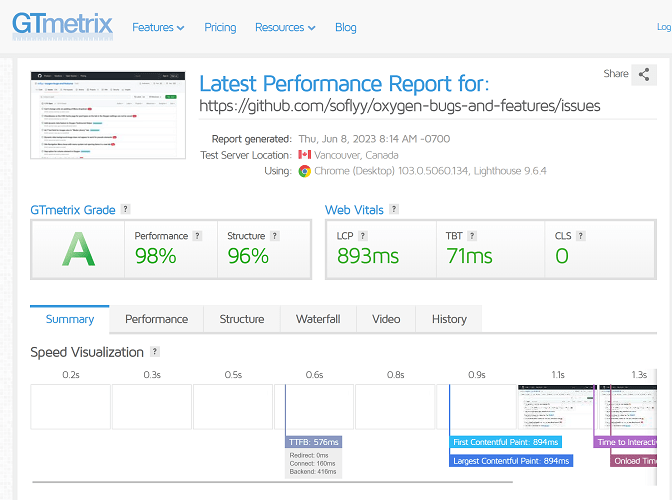Screen dimensions: 672x500
Task: Click the Largest Contentful Paint: 894ms marker
Action: [x=511, y=461]
